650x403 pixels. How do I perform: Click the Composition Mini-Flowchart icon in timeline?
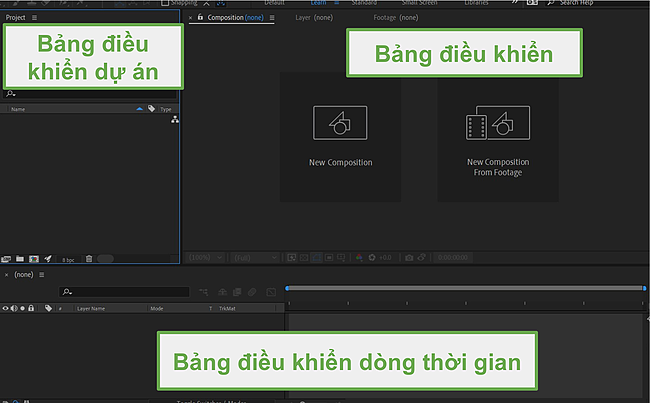pos(204,292)
